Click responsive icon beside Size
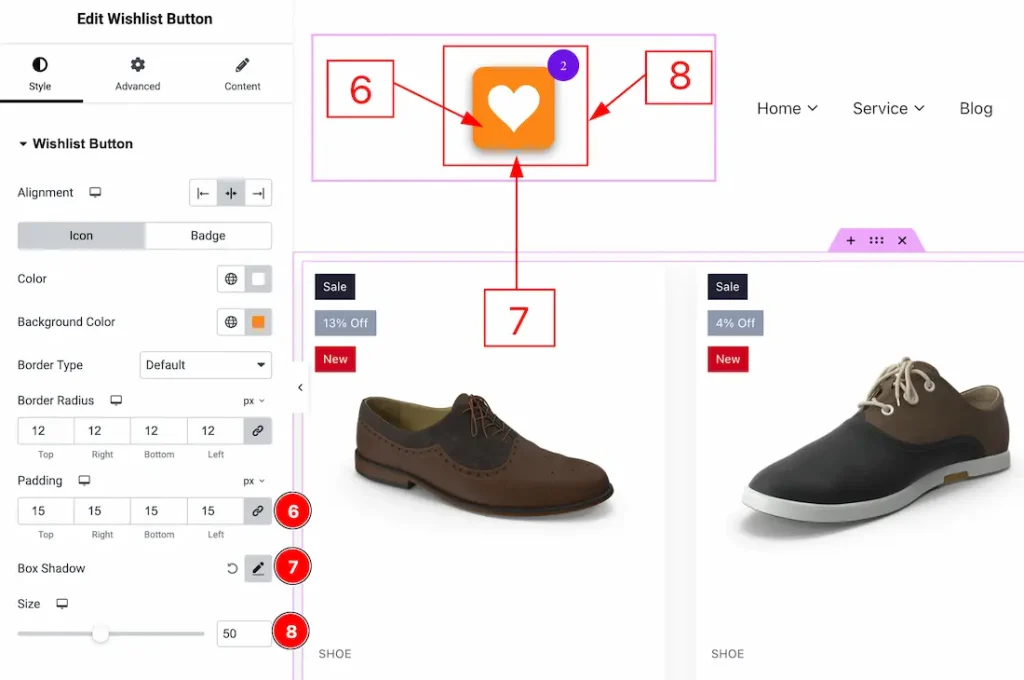 point(62,604)
